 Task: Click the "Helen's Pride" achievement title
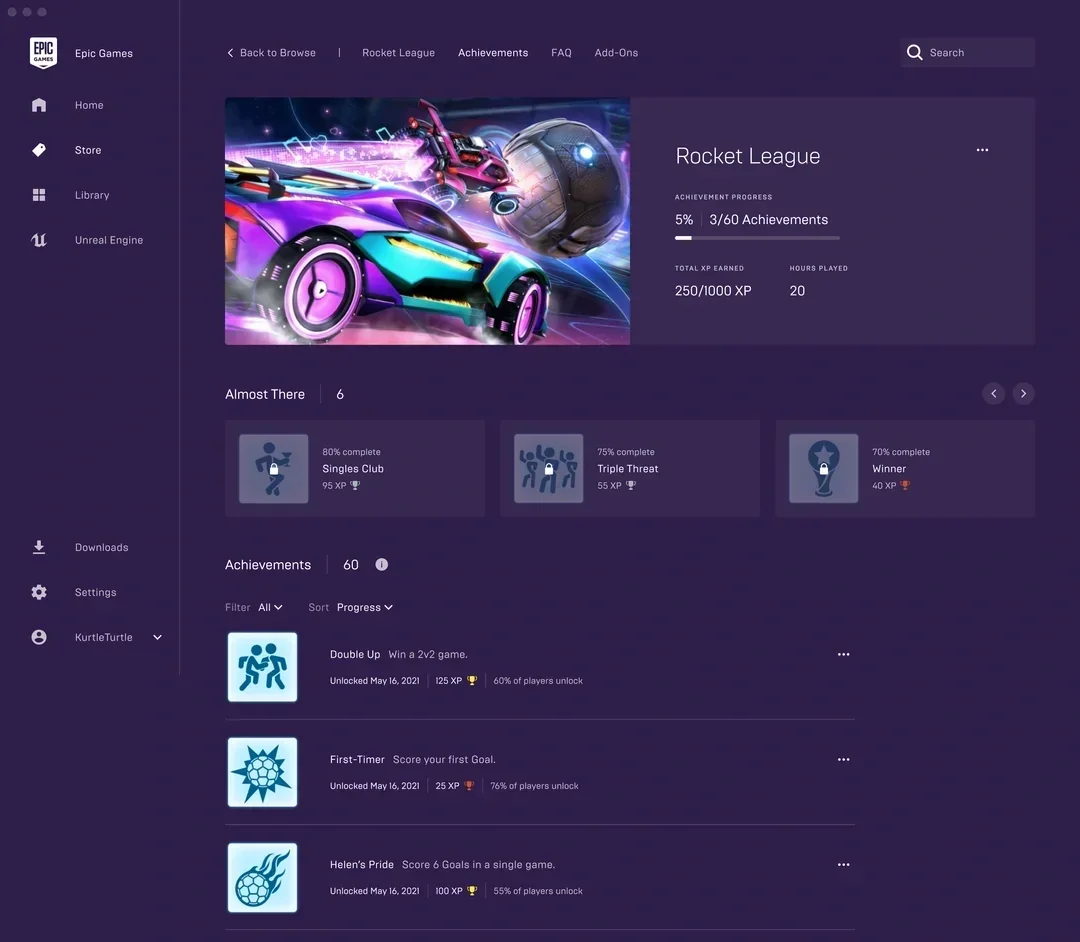[362, 864]
